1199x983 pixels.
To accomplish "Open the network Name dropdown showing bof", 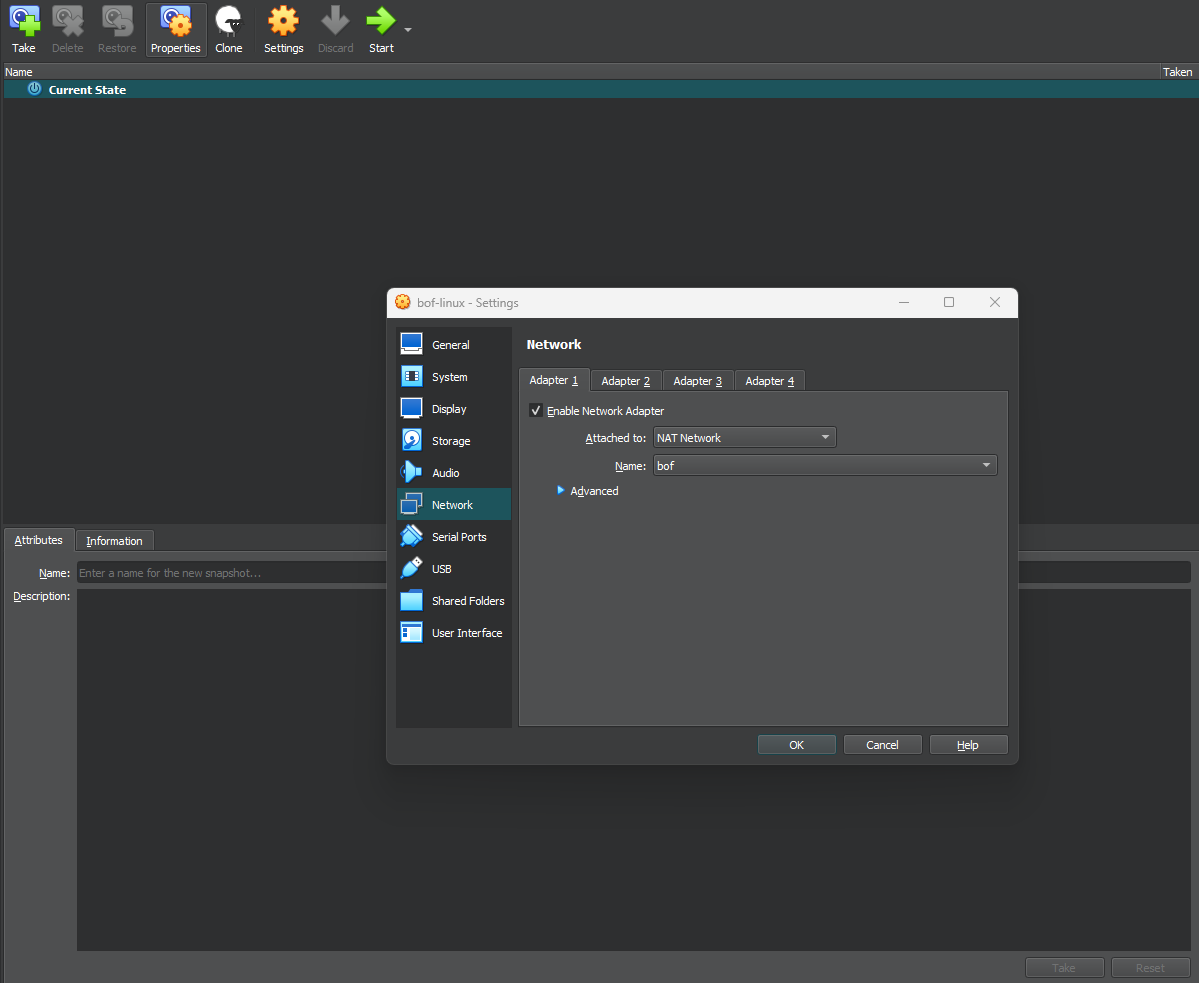I will point(824,466).
